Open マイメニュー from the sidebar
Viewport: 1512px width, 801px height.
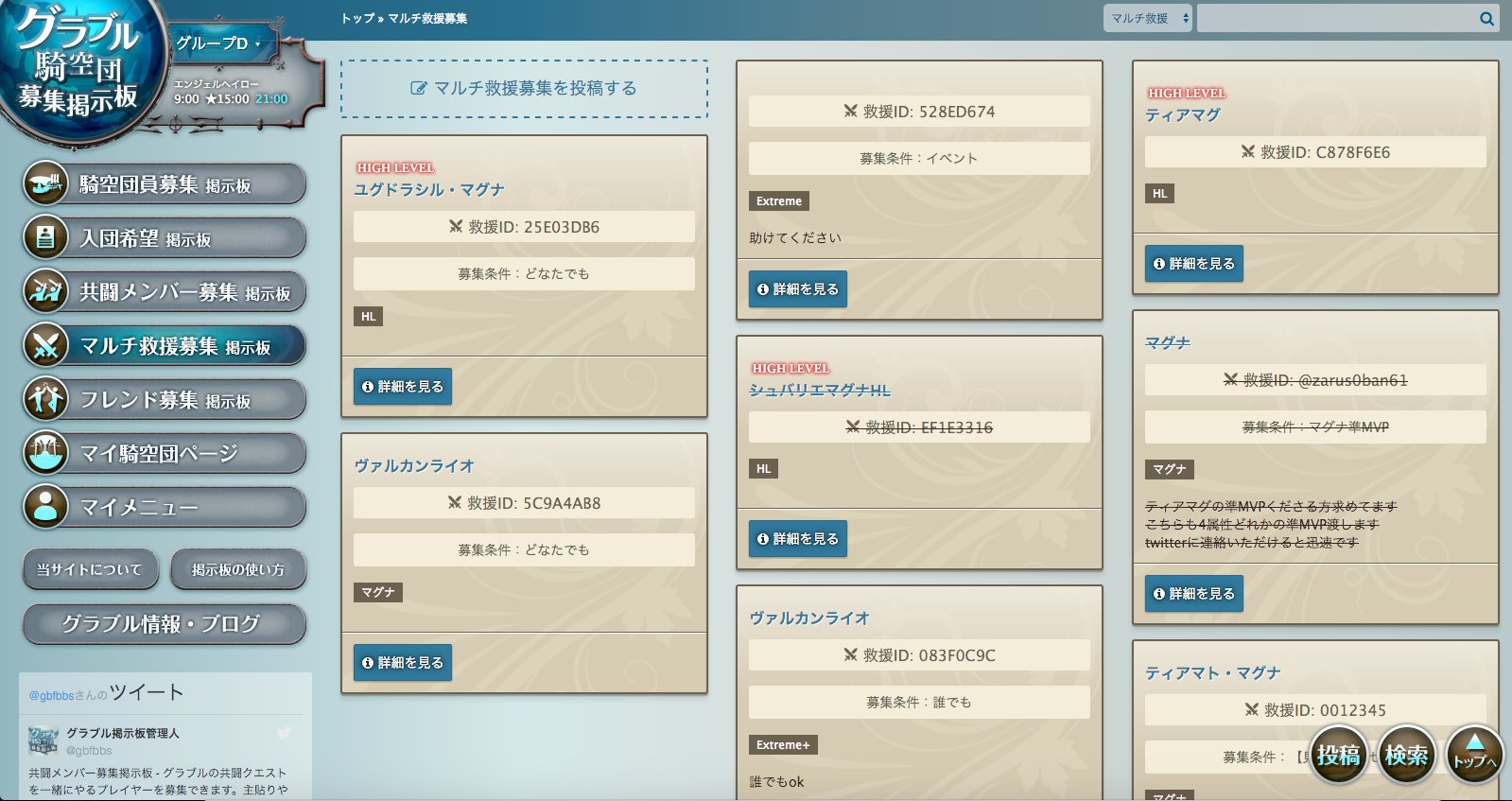[x=165, y=507]
